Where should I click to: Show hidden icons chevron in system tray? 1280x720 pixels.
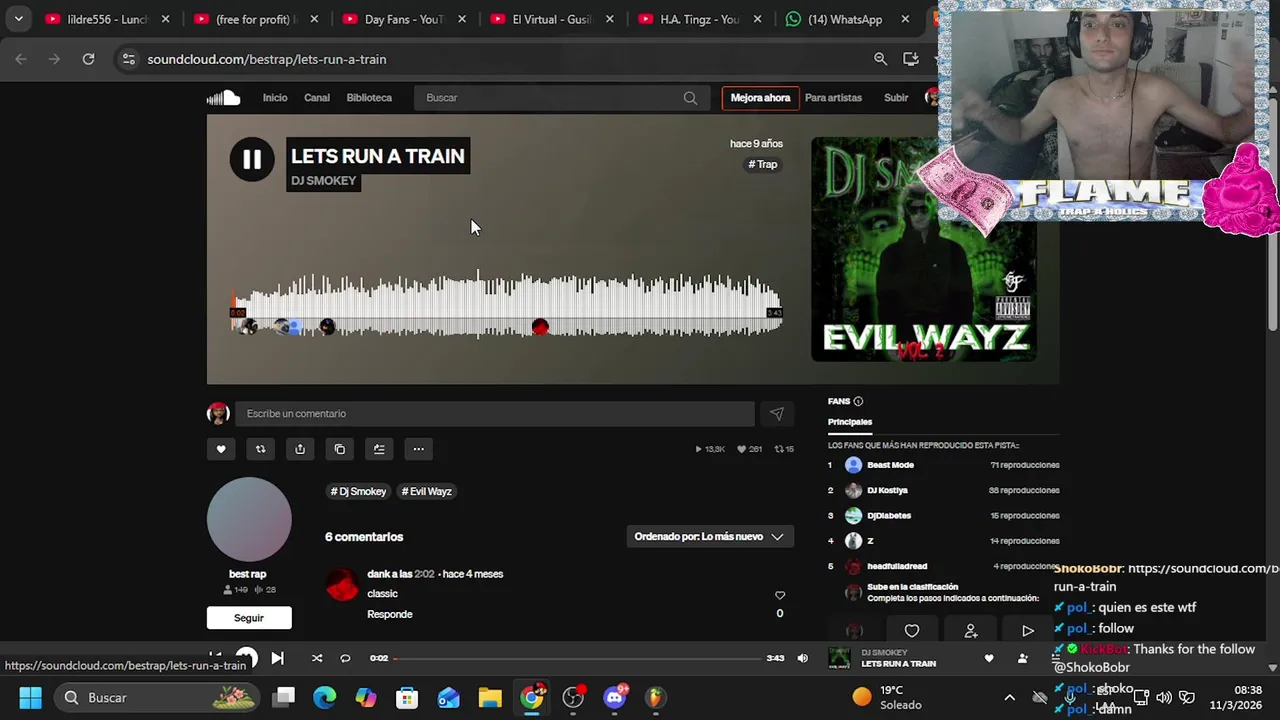[1009, 698]
